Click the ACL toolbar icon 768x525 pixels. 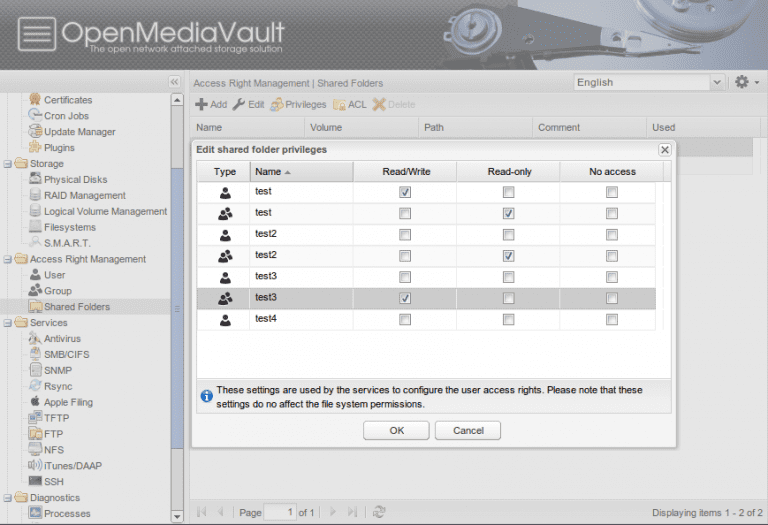click(340, 104)
